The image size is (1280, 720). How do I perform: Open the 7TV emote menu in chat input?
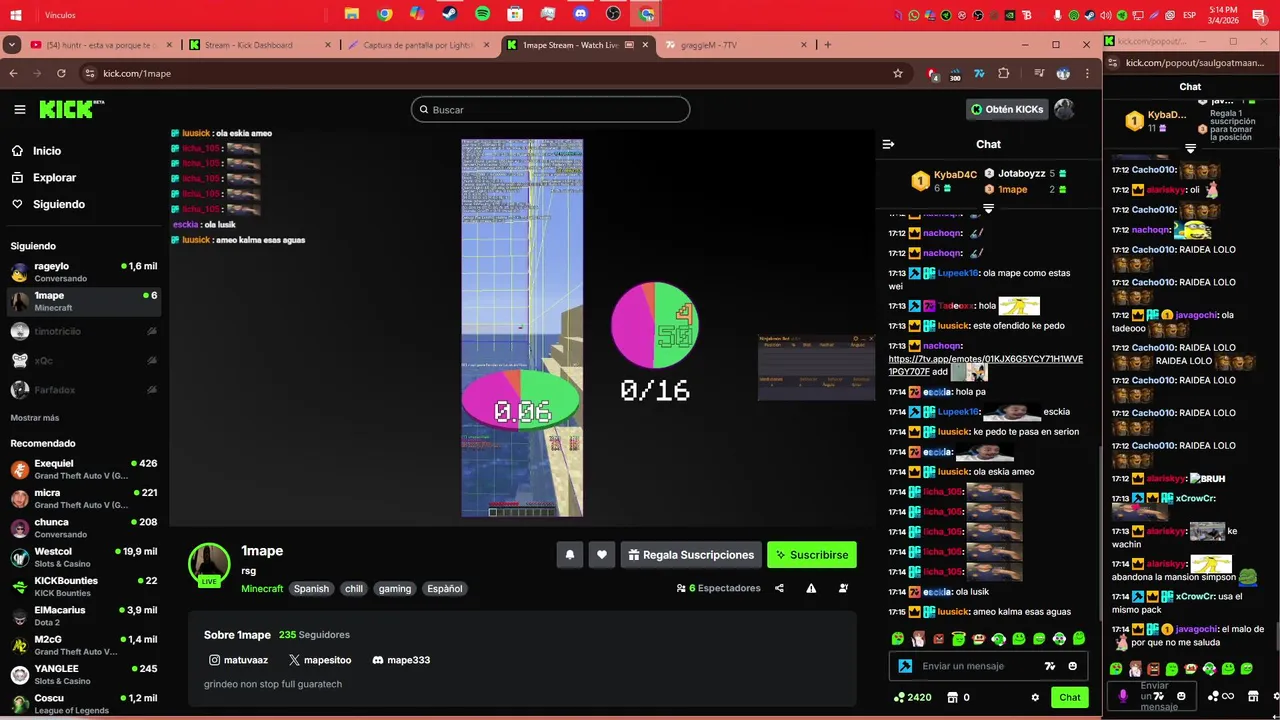click(x=1050, y=666)
